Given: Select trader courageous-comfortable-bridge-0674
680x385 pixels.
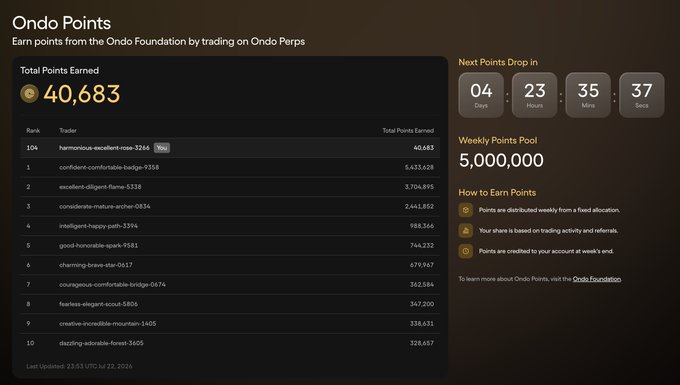Looking at the screenshot, I should click(112, 284).
